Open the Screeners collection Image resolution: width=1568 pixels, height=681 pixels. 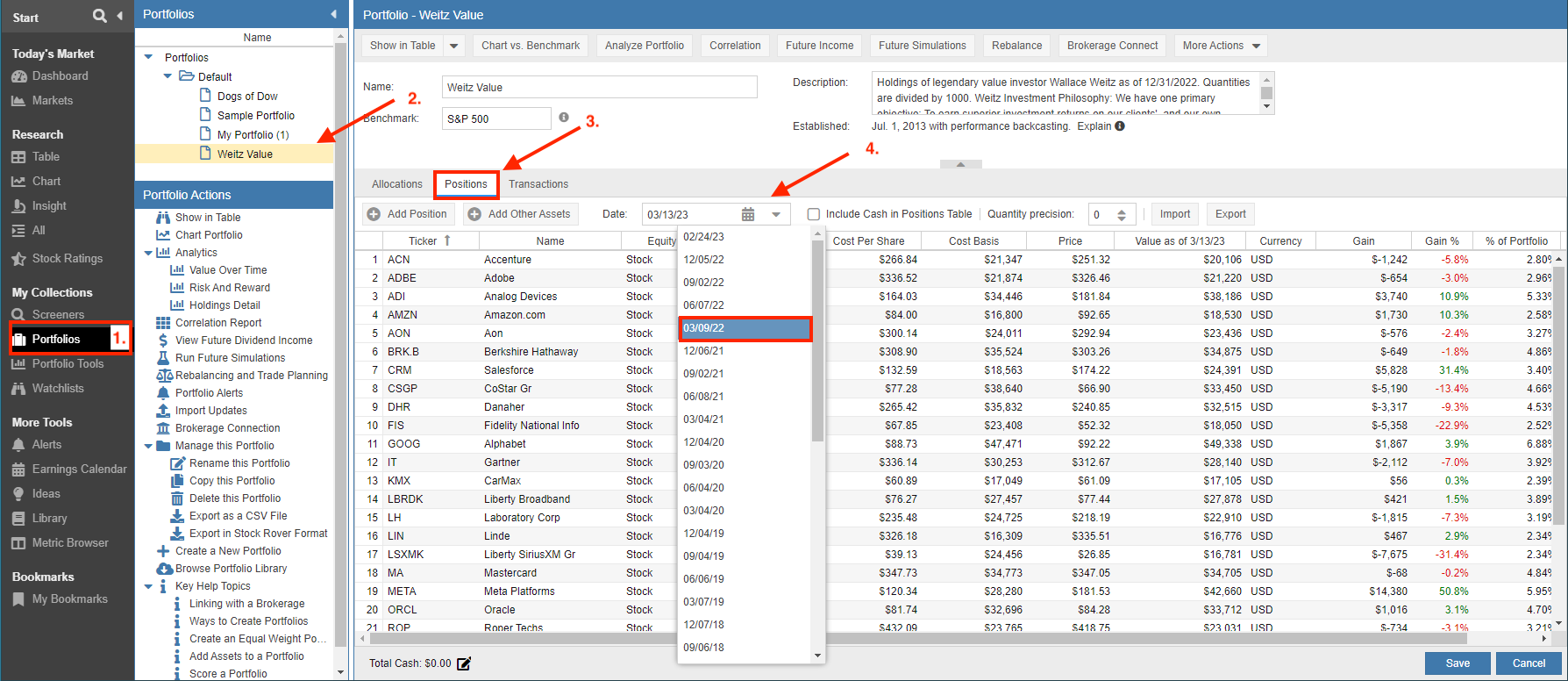click(58, 315)
